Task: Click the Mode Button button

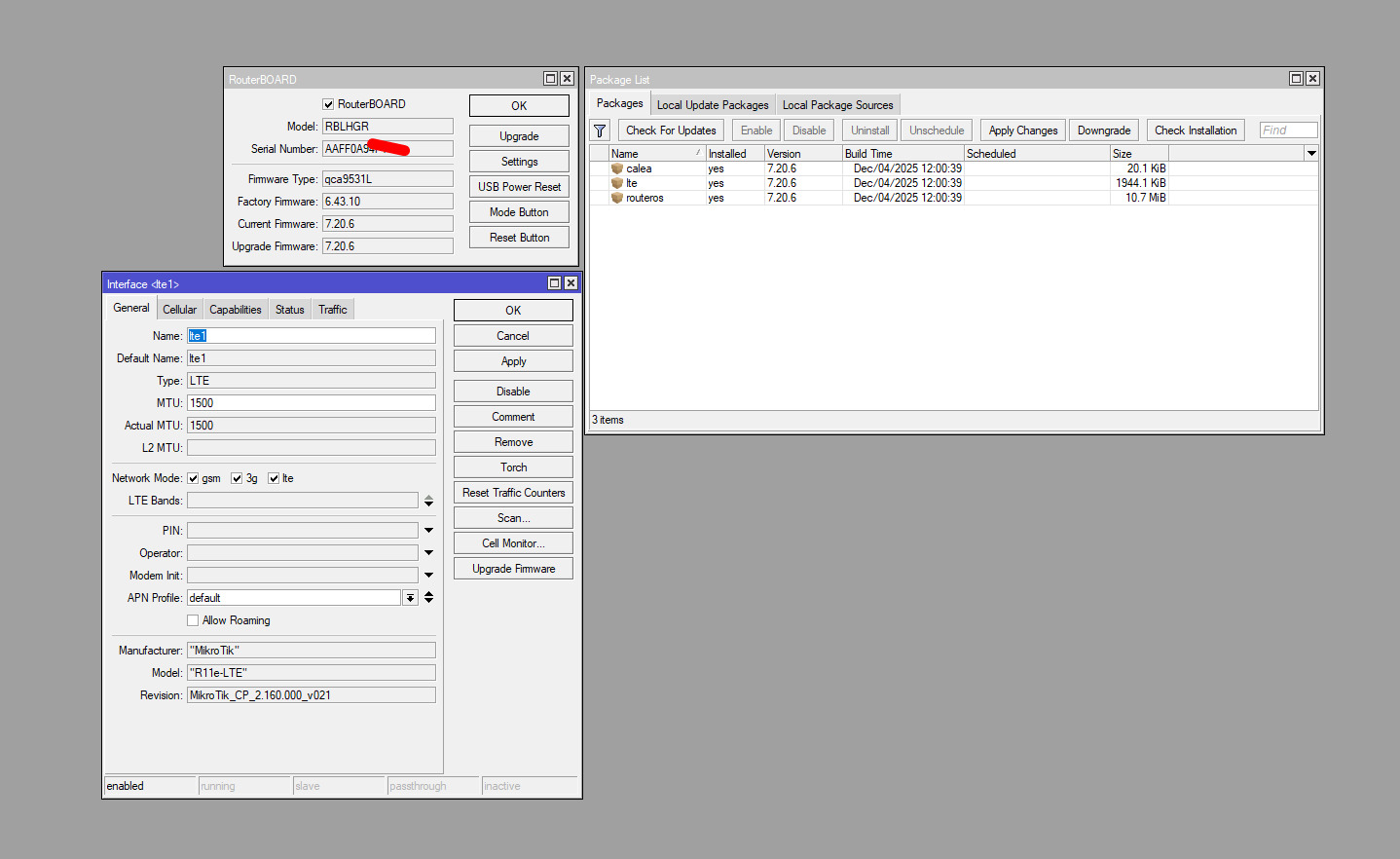Action: click(x=519, y=212)
